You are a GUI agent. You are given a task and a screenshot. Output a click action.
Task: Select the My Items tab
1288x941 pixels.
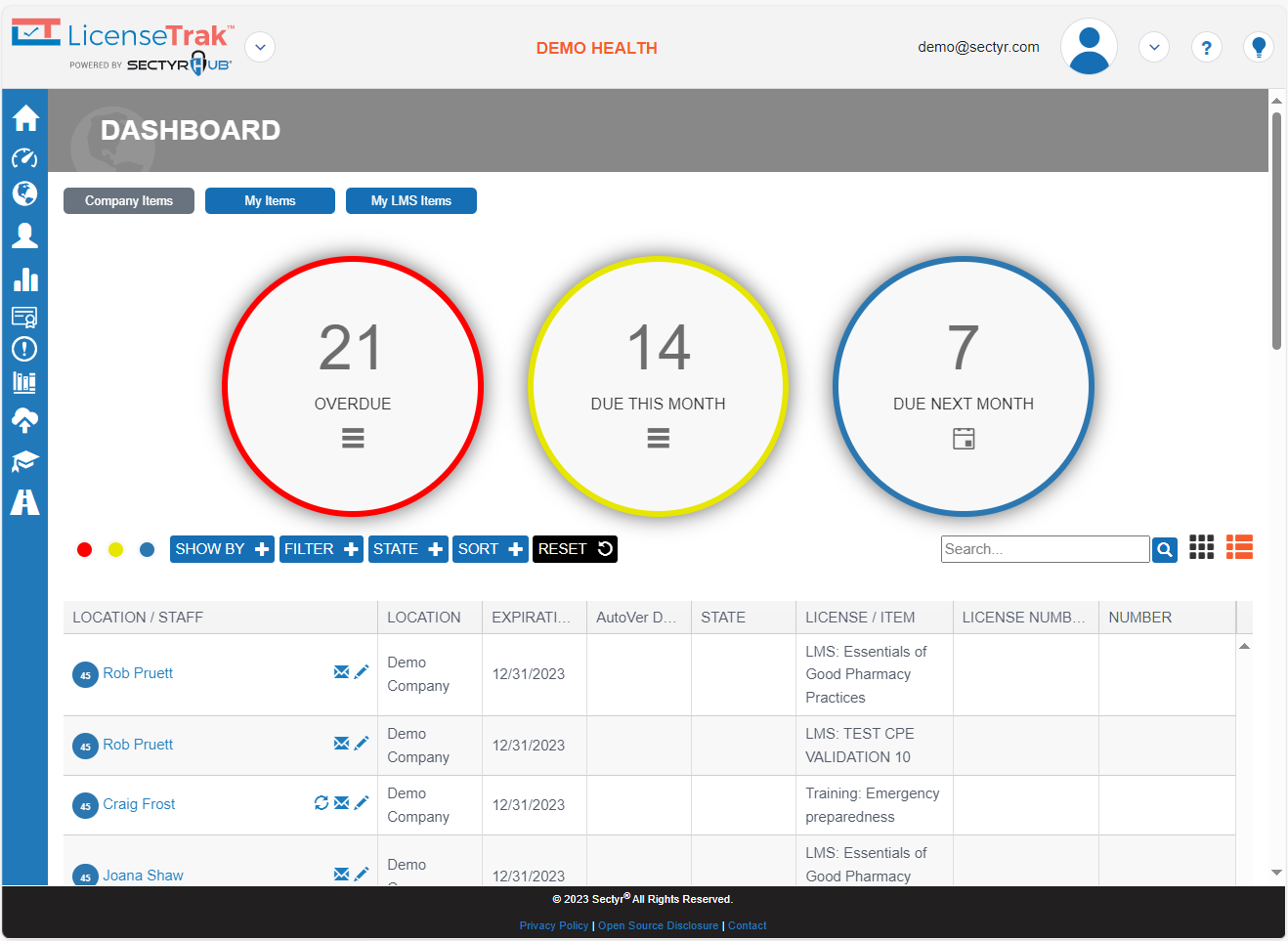270,200
